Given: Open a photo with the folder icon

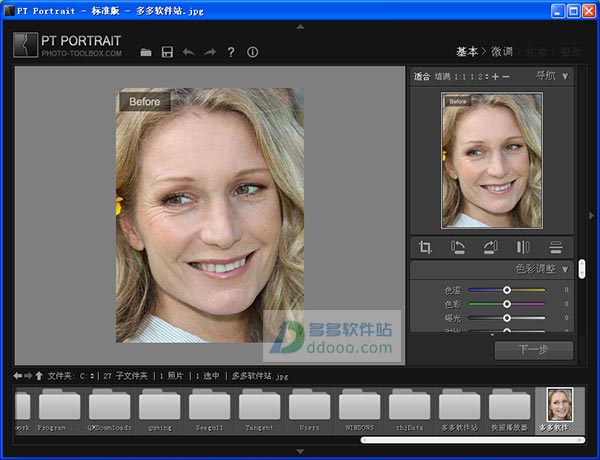Looking at the screenshot, I should click(x=146, y=52).
